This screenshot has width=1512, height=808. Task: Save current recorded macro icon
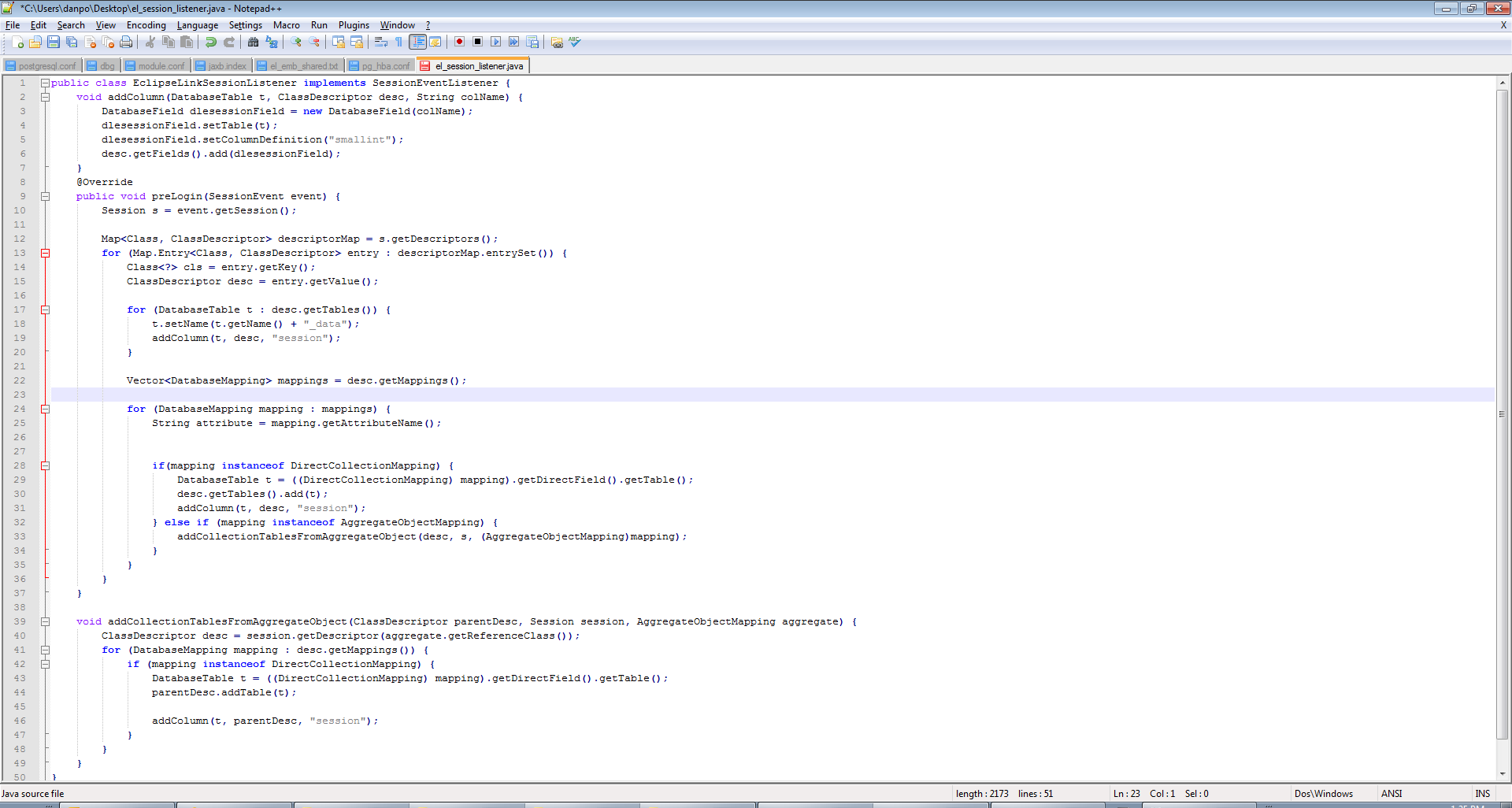click(532, 43)
